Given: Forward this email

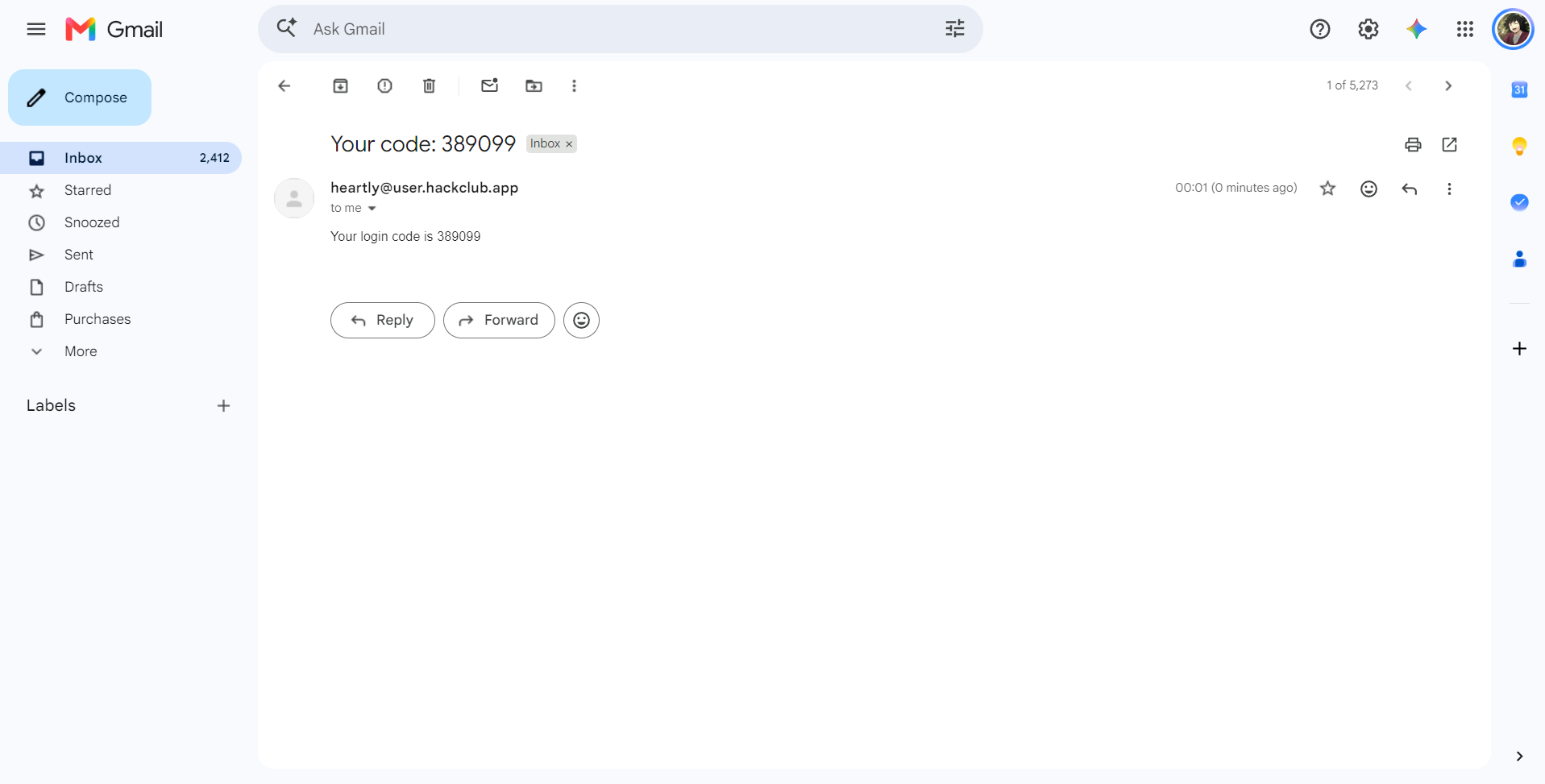Looking at the screenshot, I should tap(499, 321).
